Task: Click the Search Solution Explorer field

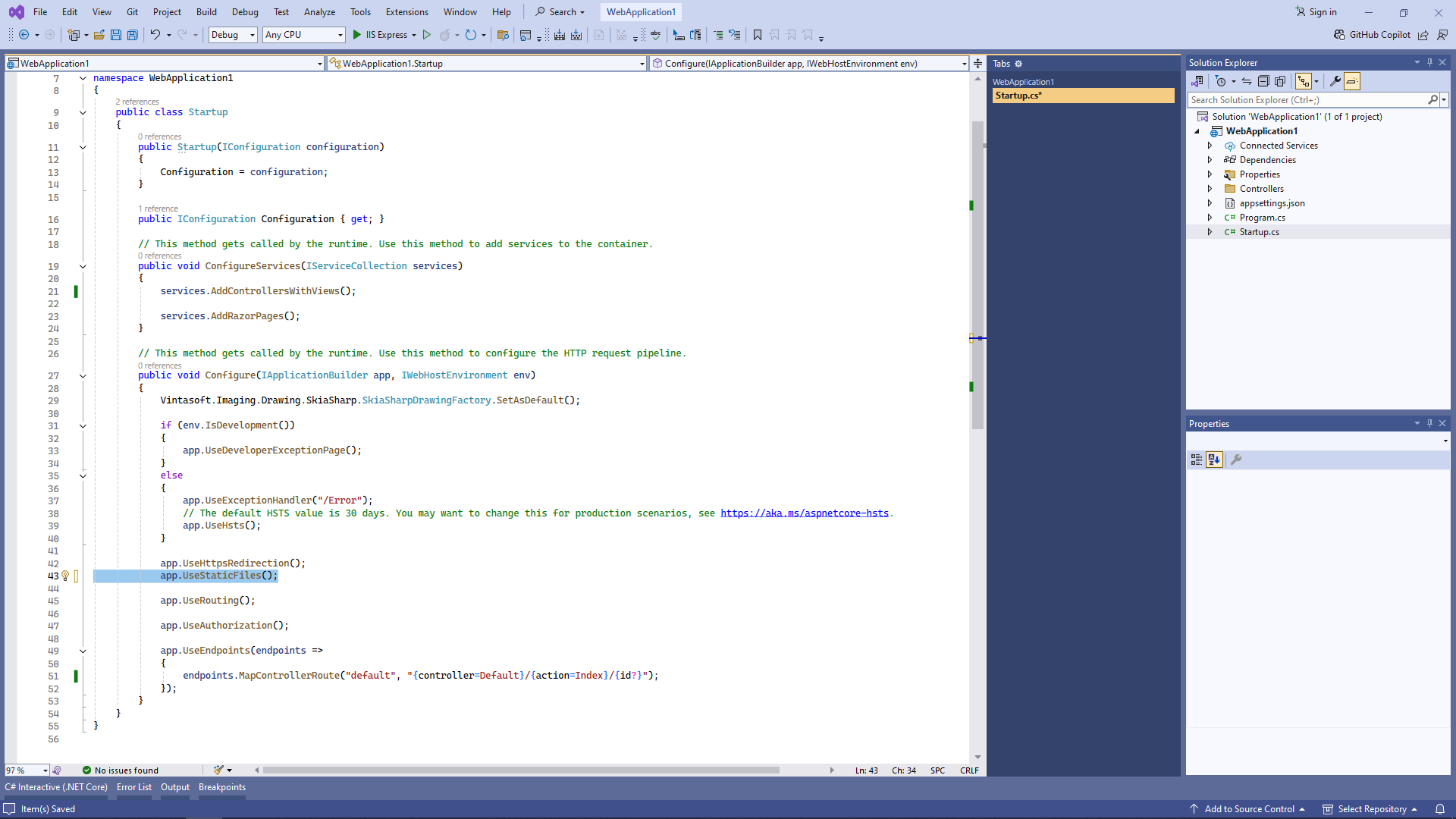Action: tap(1307, 100)
